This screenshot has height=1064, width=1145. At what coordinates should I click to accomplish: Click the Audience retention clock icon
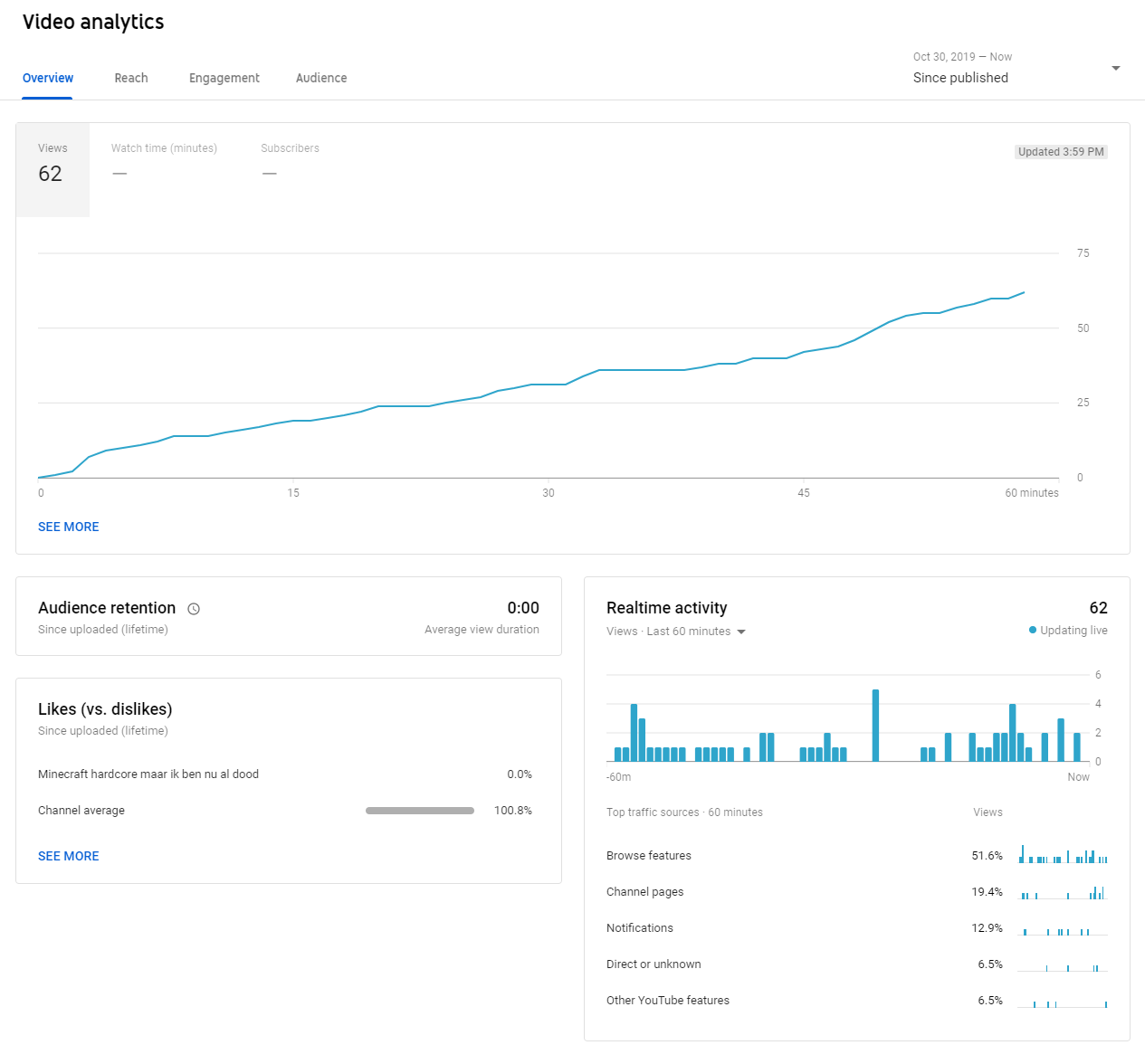[193, 609]
